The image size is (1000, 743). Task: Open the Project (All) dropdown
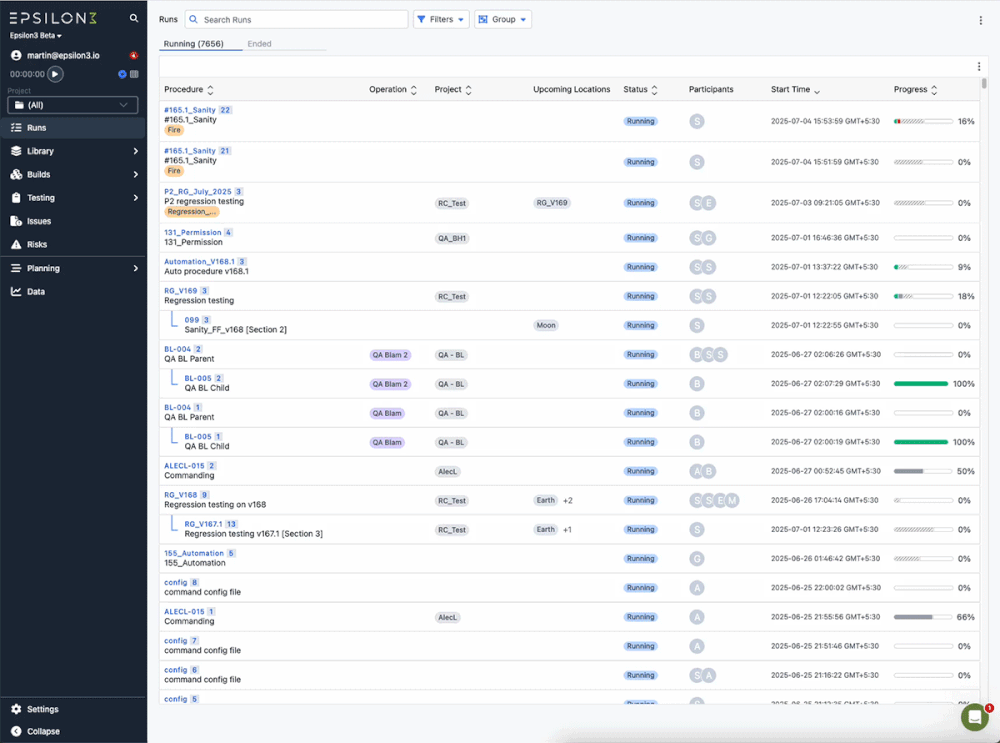pyautogui.click(x=73, y=105)
